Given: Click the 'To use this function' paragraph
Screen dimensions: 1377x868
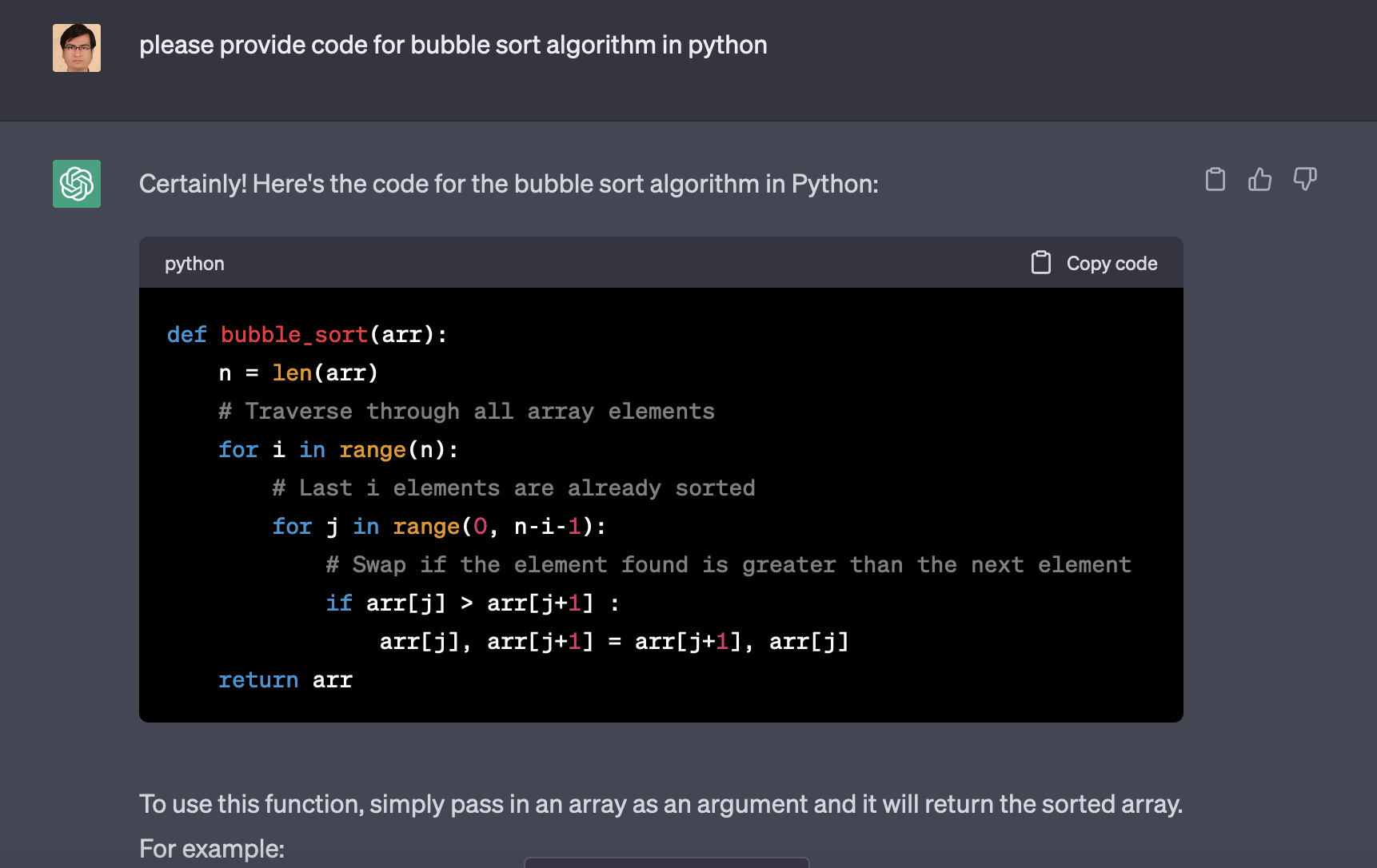Looking at the screenshot, I should pyautogui.click(x=661, y=804).
